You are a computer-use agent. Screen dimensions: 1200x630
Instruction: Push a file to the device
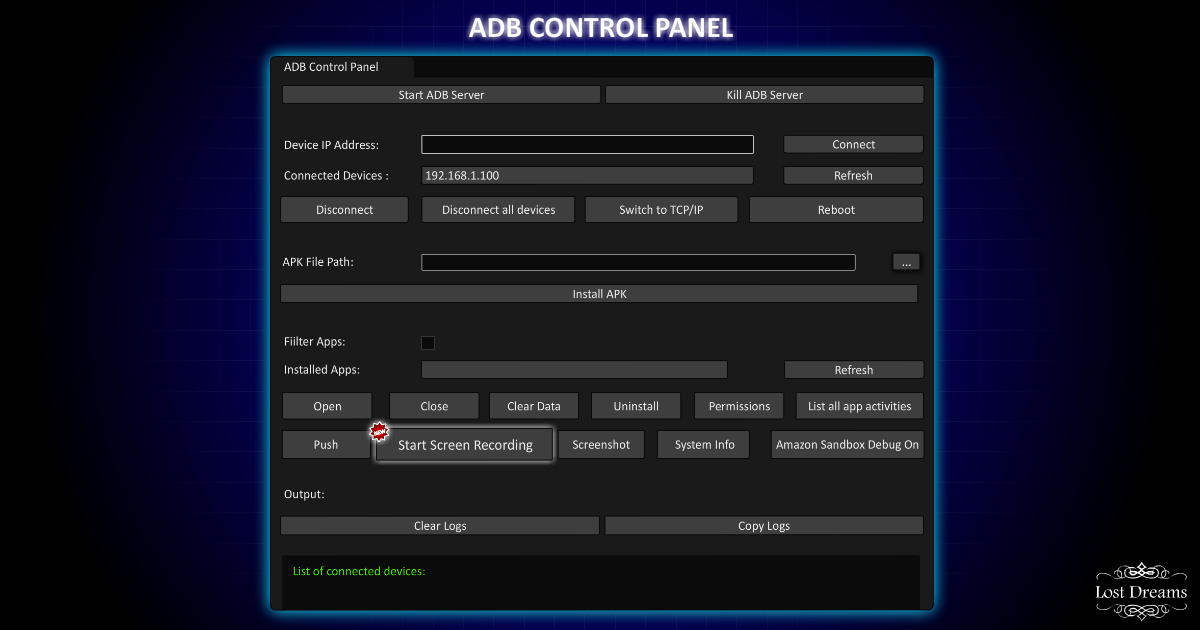click(x=325, y=444)
